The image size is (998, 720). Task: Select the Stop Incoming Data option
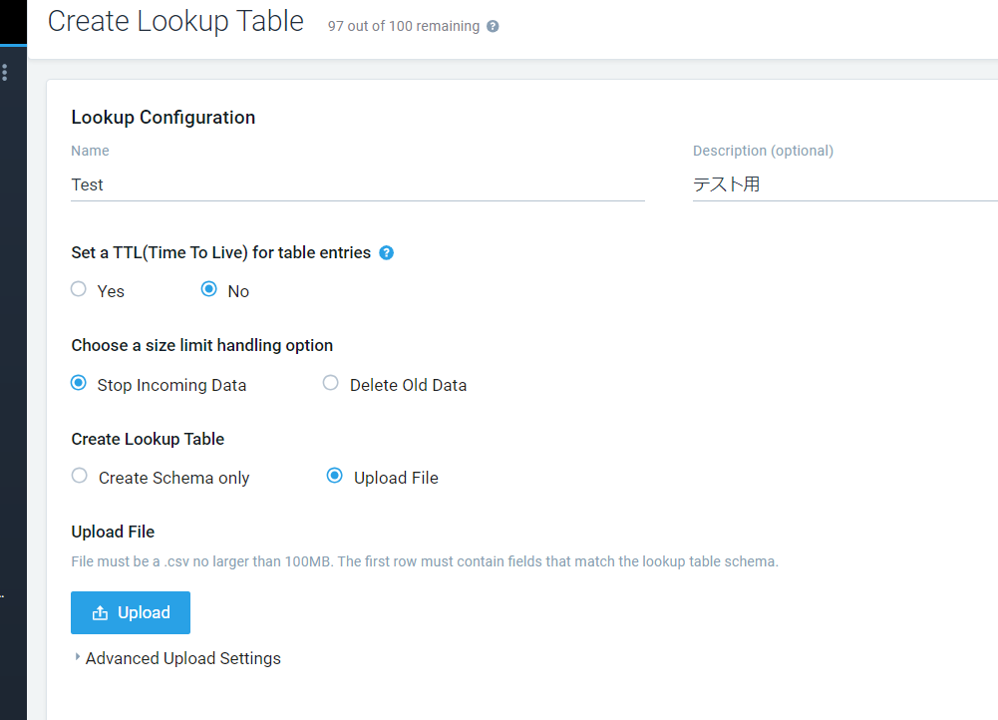coord(79,382)
